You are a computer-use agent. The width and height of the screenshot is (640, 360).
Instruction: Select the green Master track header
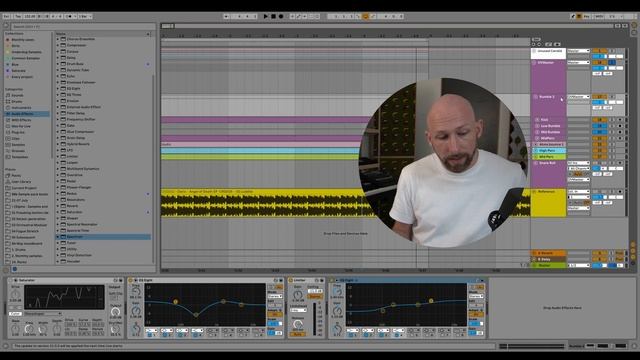548,265
